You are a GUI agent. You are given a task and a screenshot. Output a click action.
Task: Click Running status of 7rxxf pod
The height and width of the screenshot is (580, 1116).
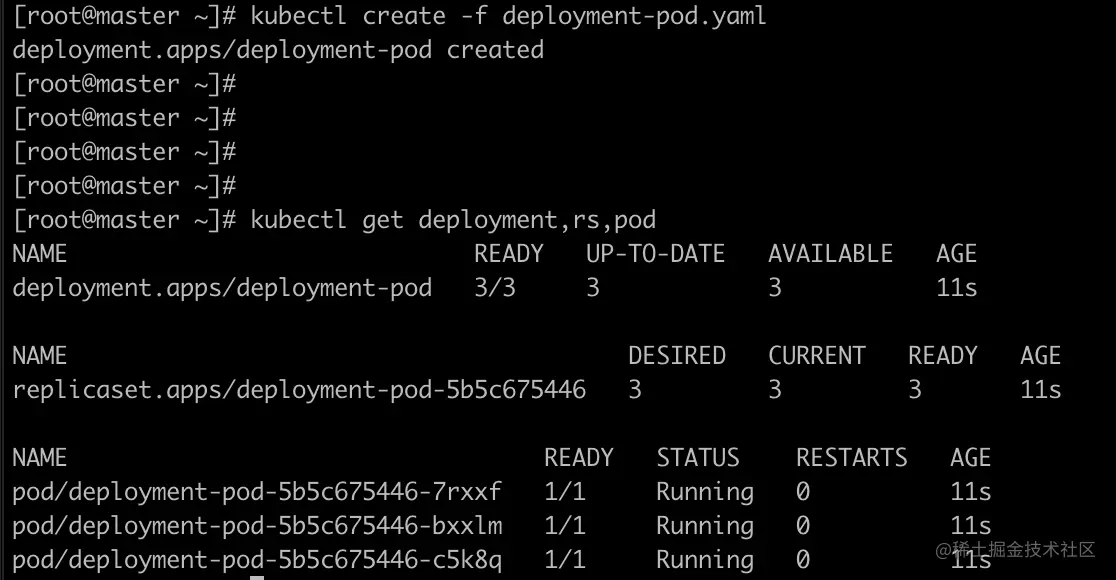click(x=705, y=492)
